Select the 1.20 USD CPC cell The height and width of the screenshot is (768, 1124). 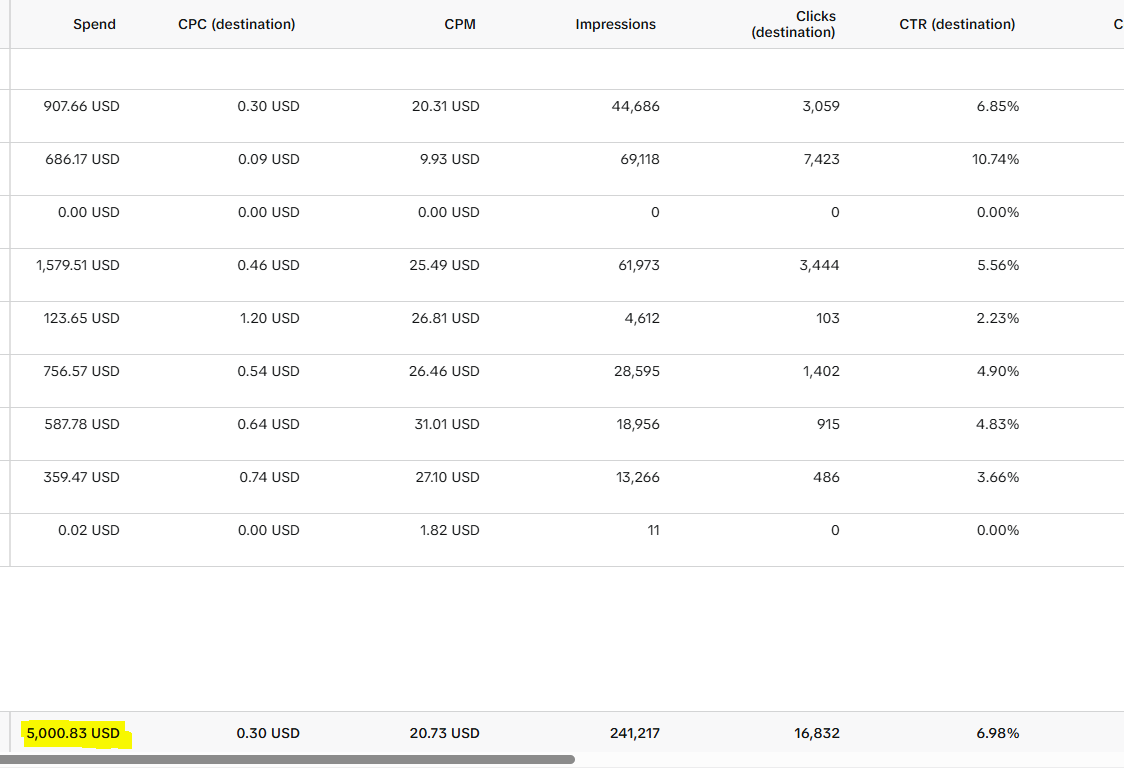click(270, 318)
